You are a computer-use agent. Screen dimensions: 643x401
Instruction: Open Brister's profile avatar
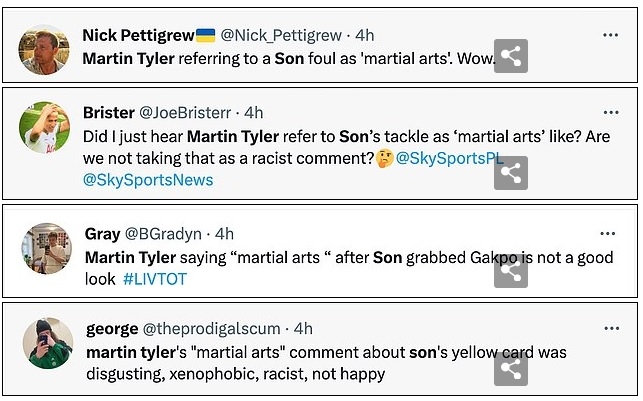[45, 128]
